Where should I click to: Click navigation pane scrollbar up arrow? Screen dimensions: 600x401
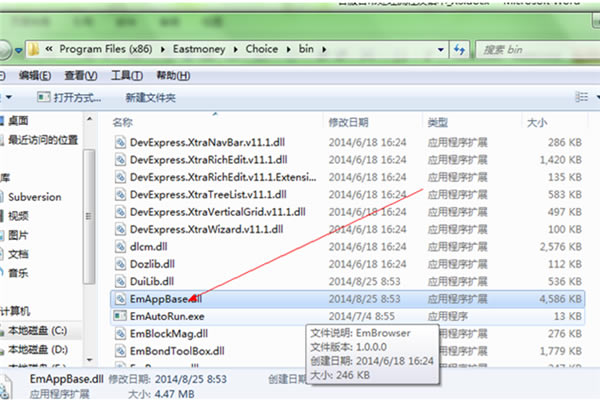[89, 119]
